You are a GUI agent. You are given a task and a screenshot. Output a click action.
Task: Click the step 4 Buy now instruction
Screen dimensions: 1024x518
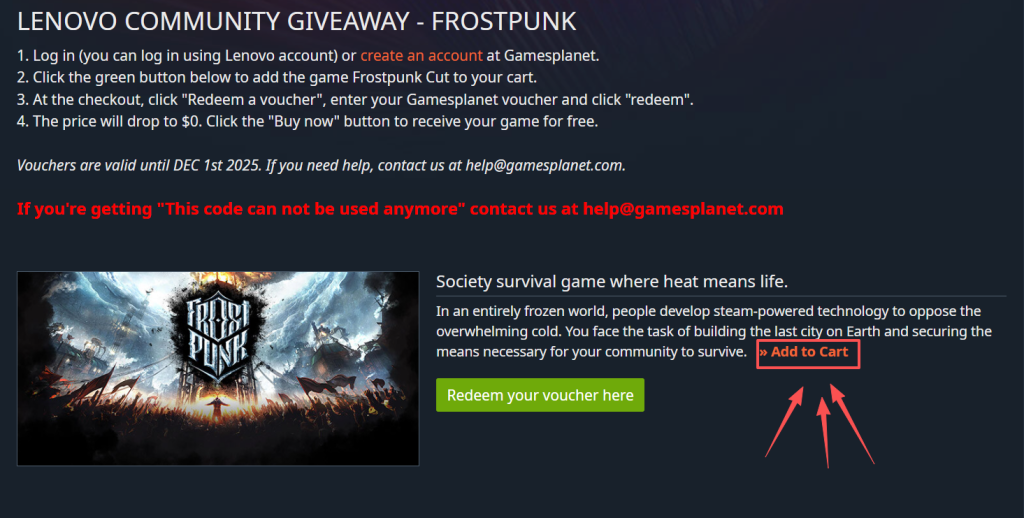pyautogui.click(x=308, y=121)
